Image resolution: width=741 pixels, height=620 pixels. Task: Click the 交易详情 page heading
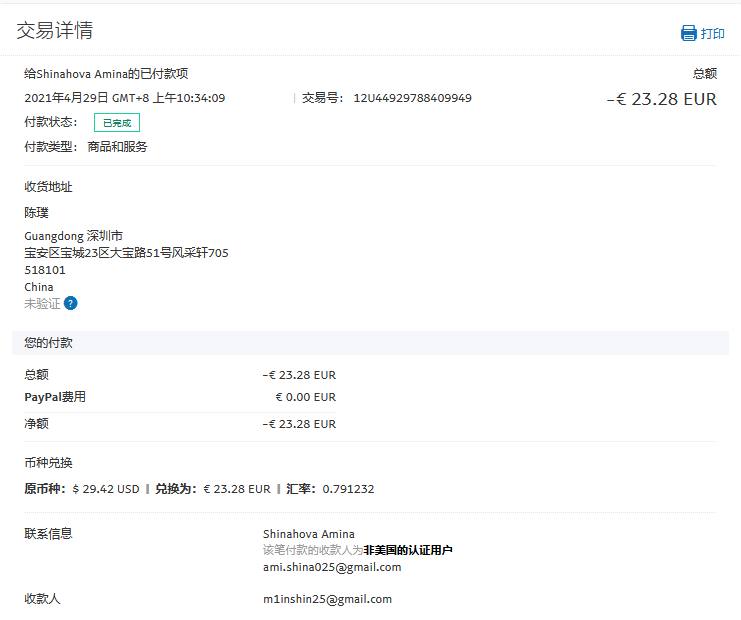[x=55, y=31]
